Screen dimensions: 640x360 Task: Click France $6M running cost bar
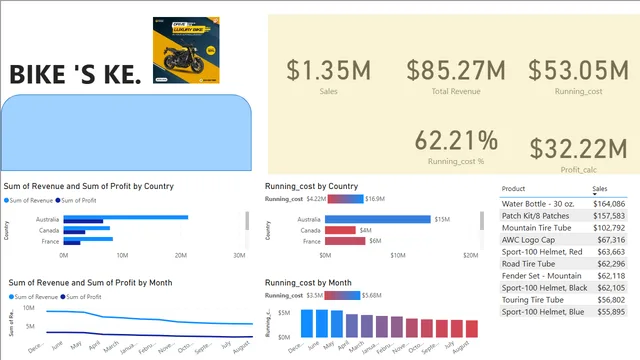click(x=345, y=241)
